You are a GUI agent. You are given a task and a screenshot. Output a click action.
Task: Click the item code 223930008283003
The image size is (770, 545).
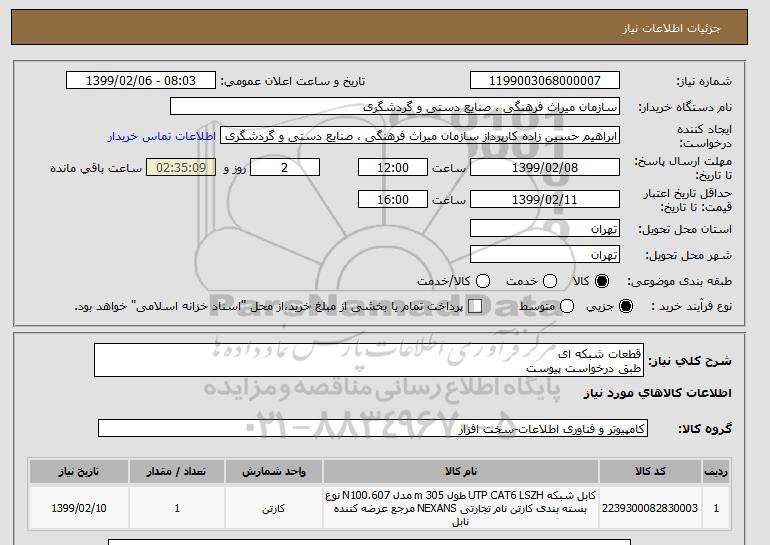[x=650, y=508]
